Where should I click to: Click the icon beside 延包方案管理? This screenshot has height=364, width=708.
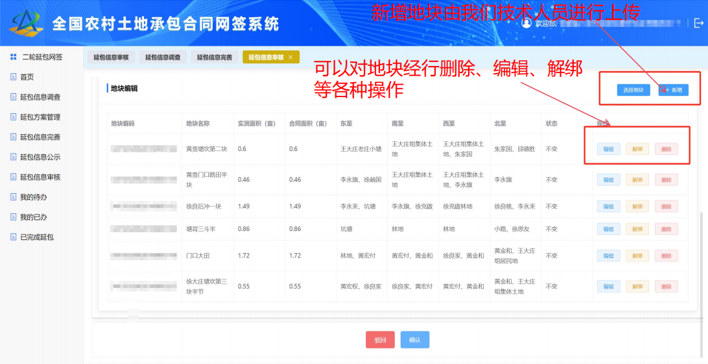[13, 117]
